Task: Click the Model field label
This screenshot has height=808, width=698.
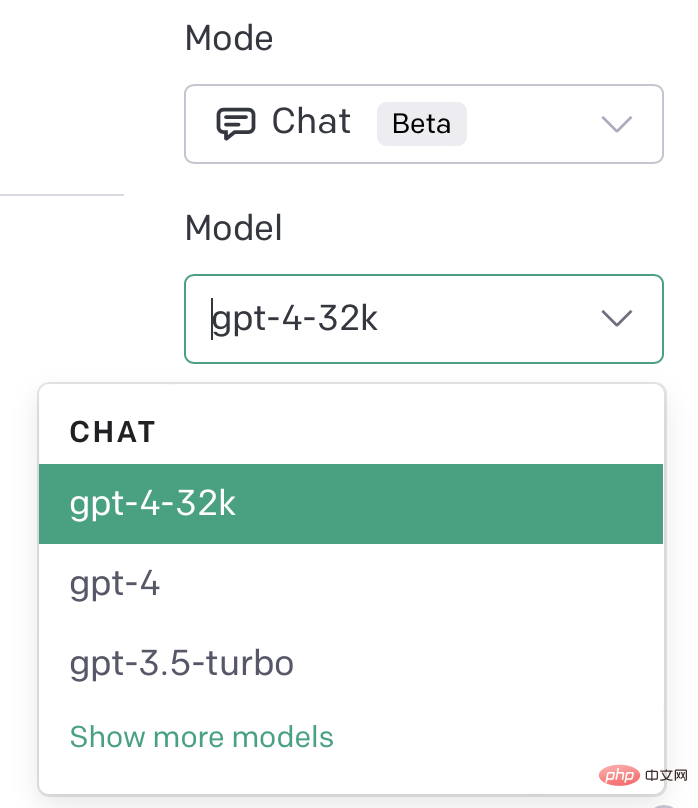Action: click(233, 228)
